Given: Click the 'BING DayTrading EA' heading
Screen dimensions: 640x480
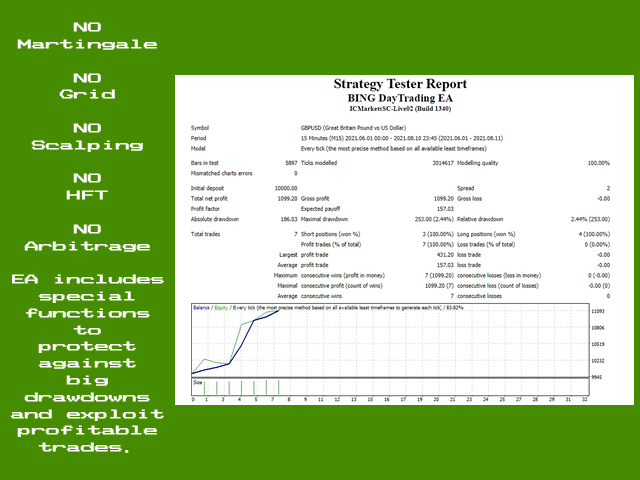Looking at the screenshot, I should click(x=400, y=98).
